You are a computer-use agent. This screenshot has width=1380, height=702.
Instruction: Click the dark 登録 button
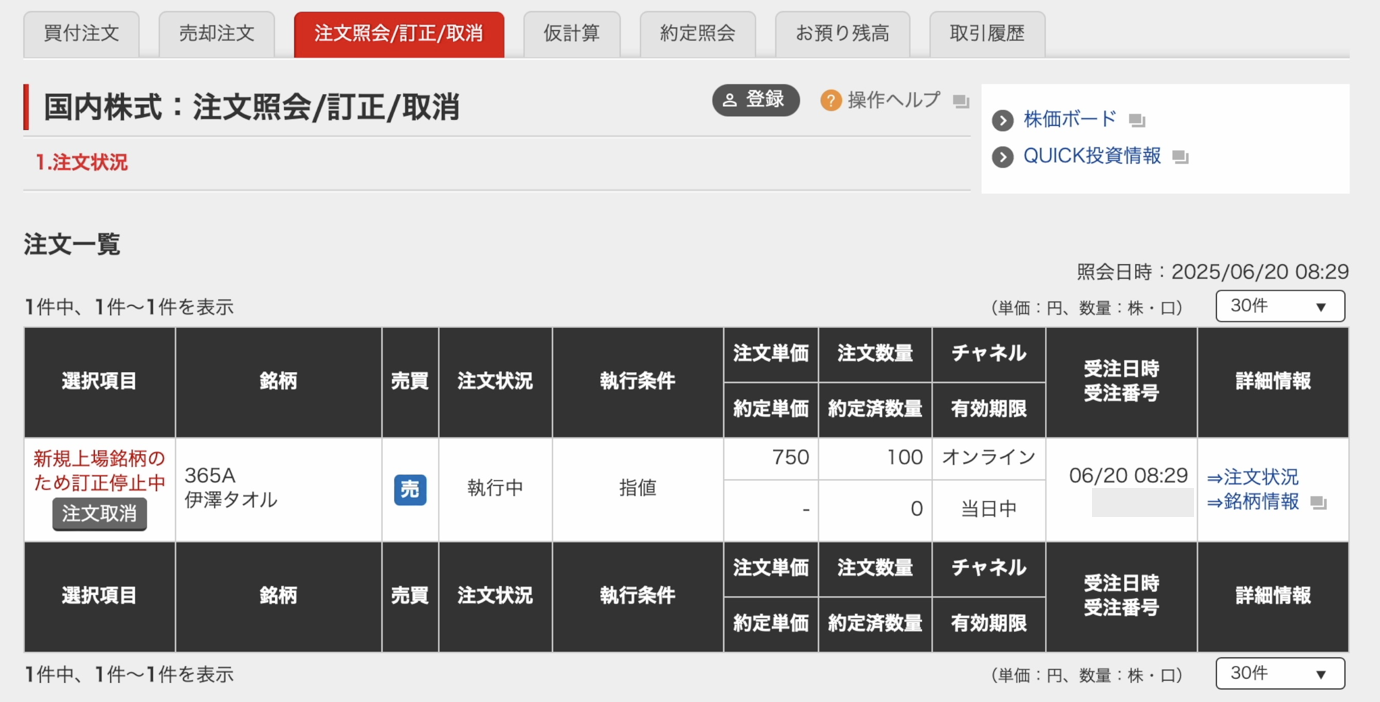click(756, 100)
